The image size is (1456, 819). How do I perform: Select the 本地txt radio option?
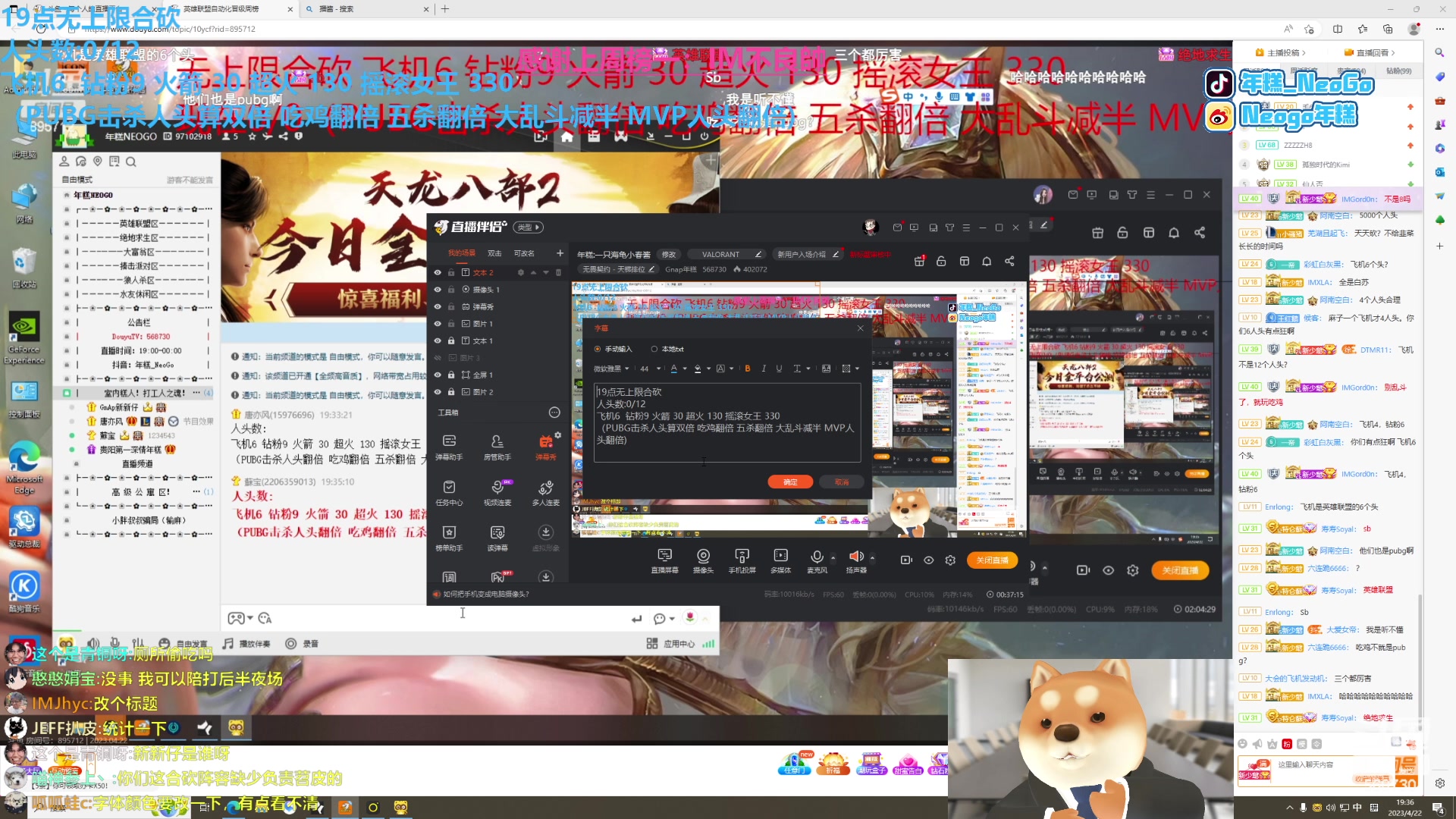point(654,349)
